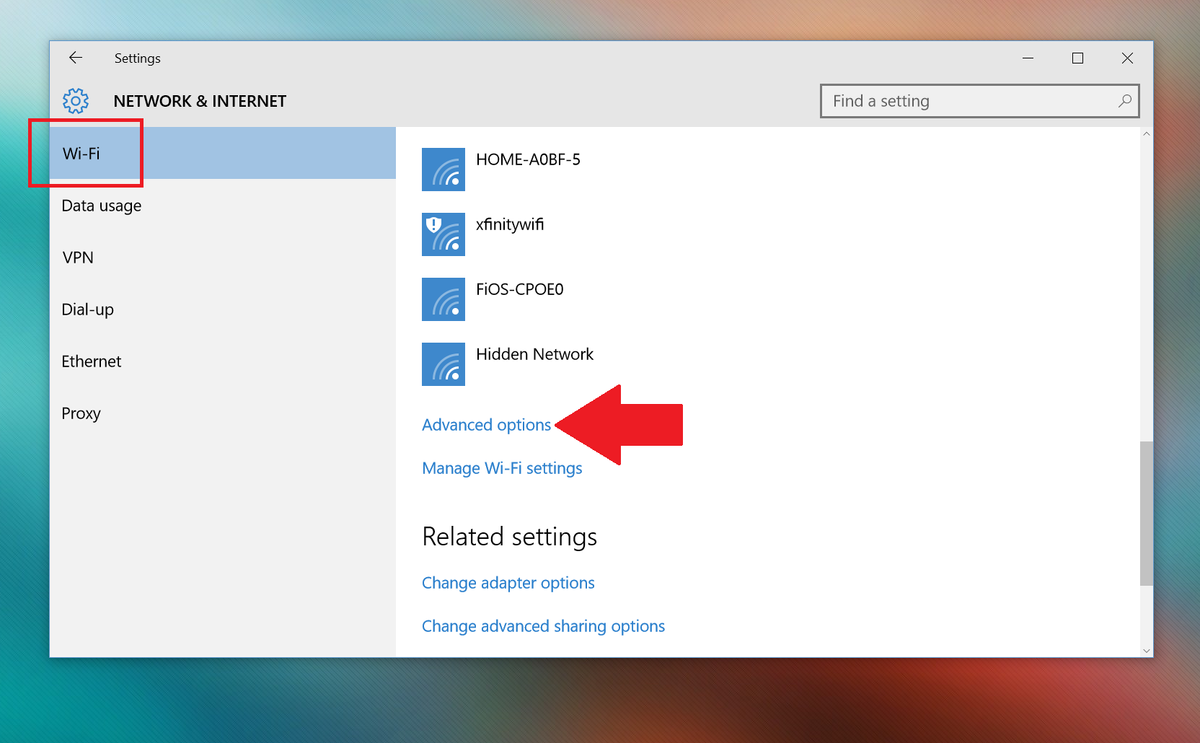Screen dimensions: 1200x743
Task: Open the VPN settings section
Action: [x=78, y=257]
